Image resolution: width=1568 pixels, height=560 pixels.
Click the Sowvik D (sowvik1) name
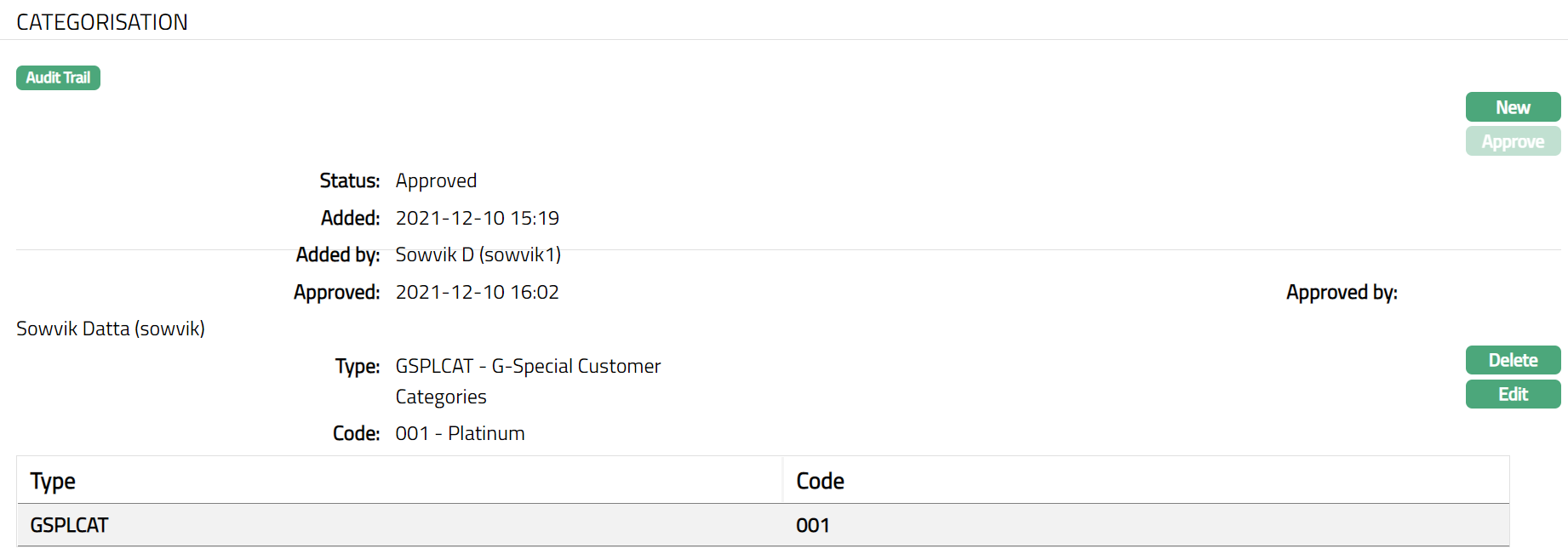(x=478, y=254)
